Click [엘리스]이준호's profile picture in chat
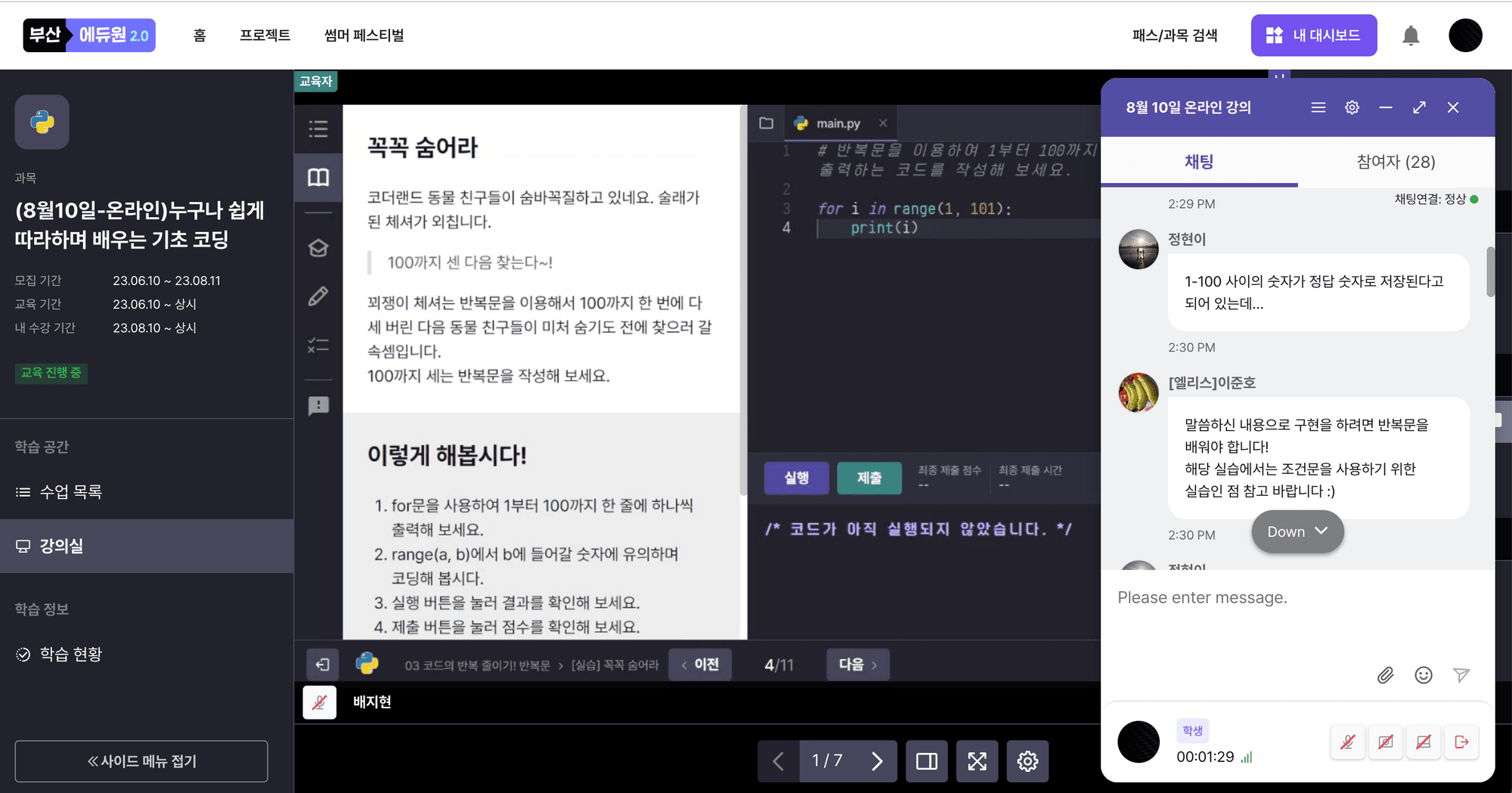 (1139, 393)
